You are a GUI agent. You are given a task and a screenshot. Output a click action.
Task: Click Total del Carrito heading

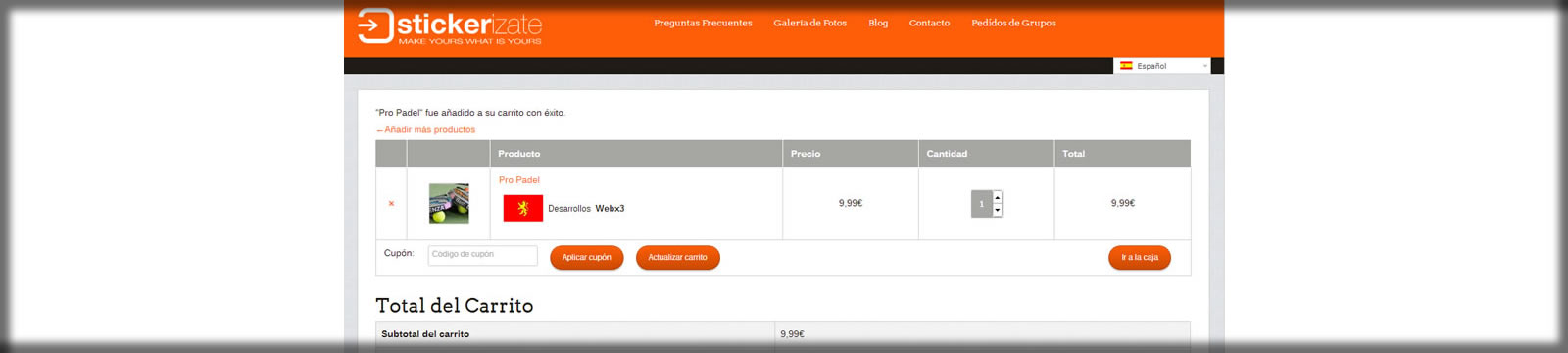click(455, 306)
